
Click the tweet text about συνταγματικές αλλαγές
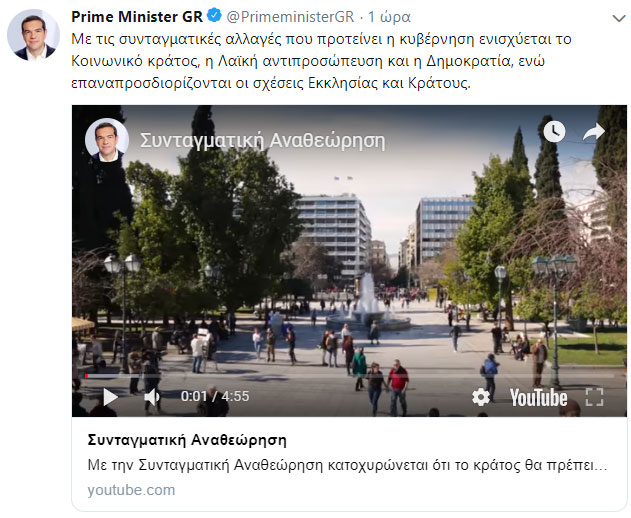(x=321, y=61)
